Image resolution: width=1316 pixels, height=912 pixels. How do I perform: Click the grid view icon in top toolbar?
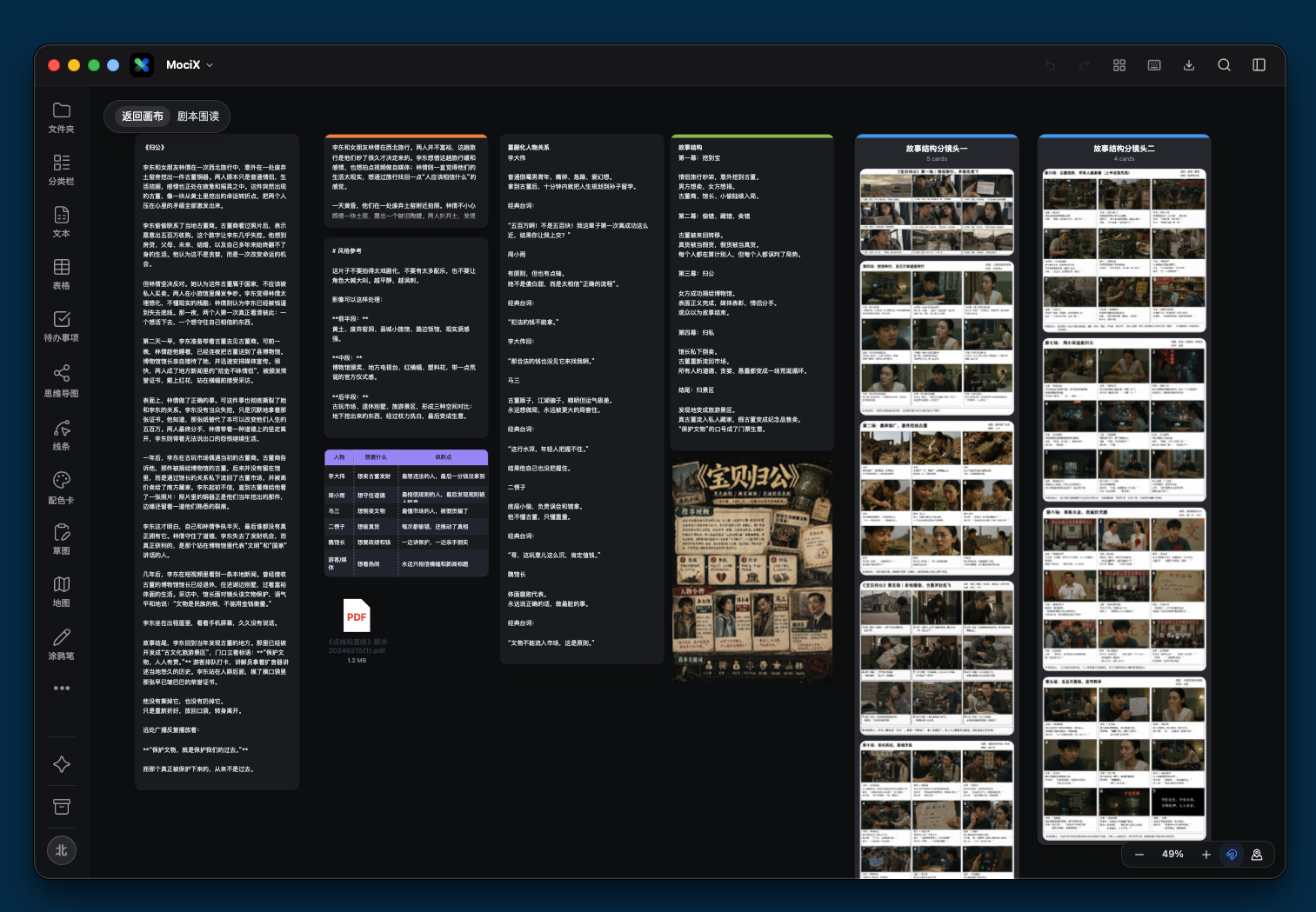1119,65
